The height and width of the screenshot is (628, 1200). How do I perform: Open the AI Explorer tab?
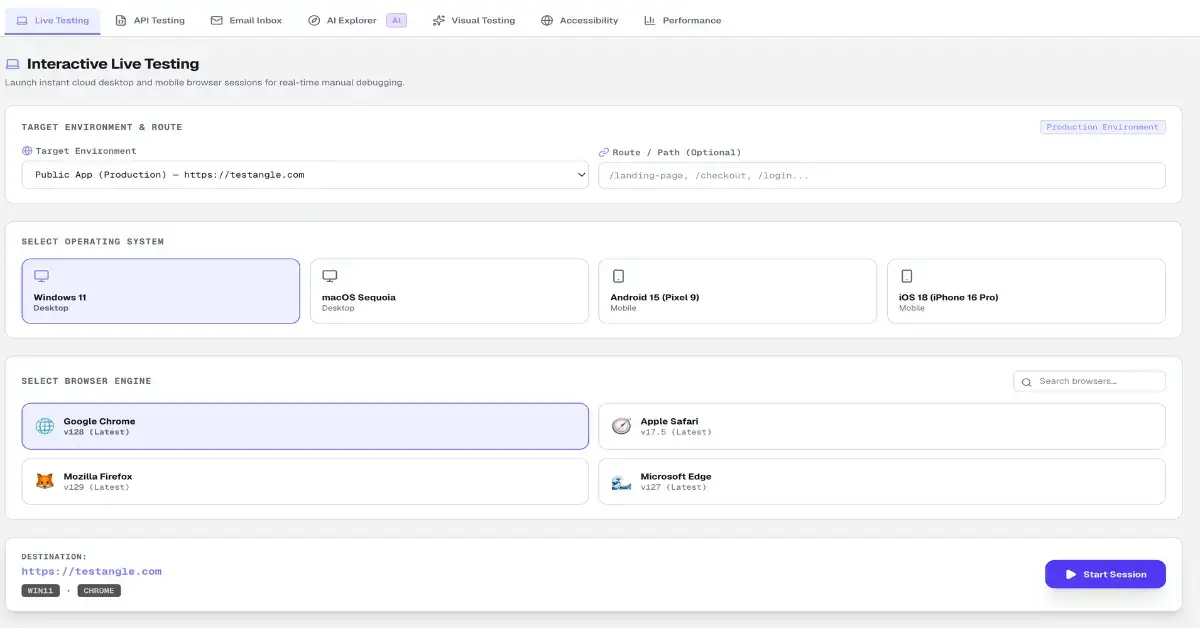click(357, 20)
